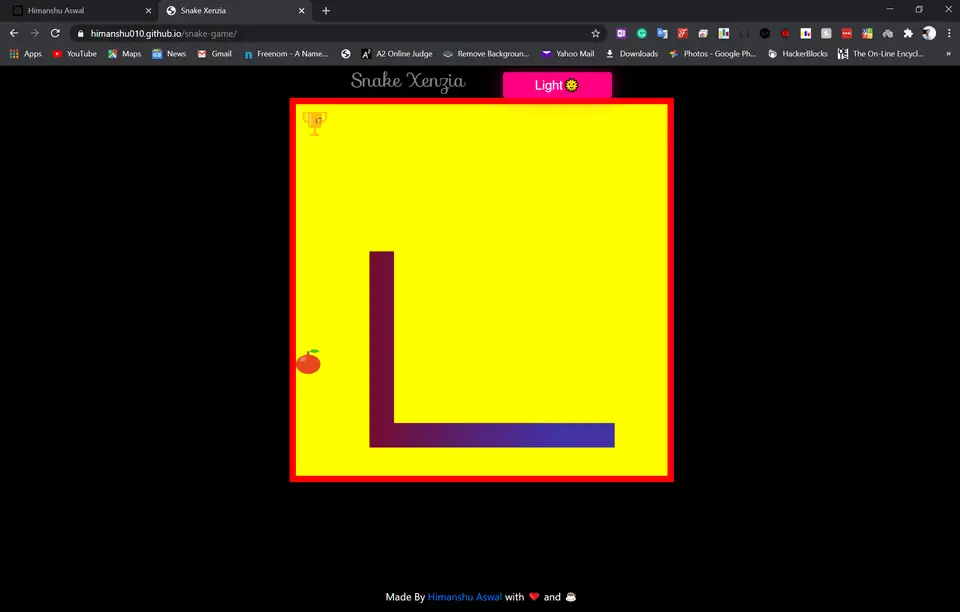This screenshot has width=960, height=612.
Task: Open the Himanshu Aswal author link
Action: (465, 597)
